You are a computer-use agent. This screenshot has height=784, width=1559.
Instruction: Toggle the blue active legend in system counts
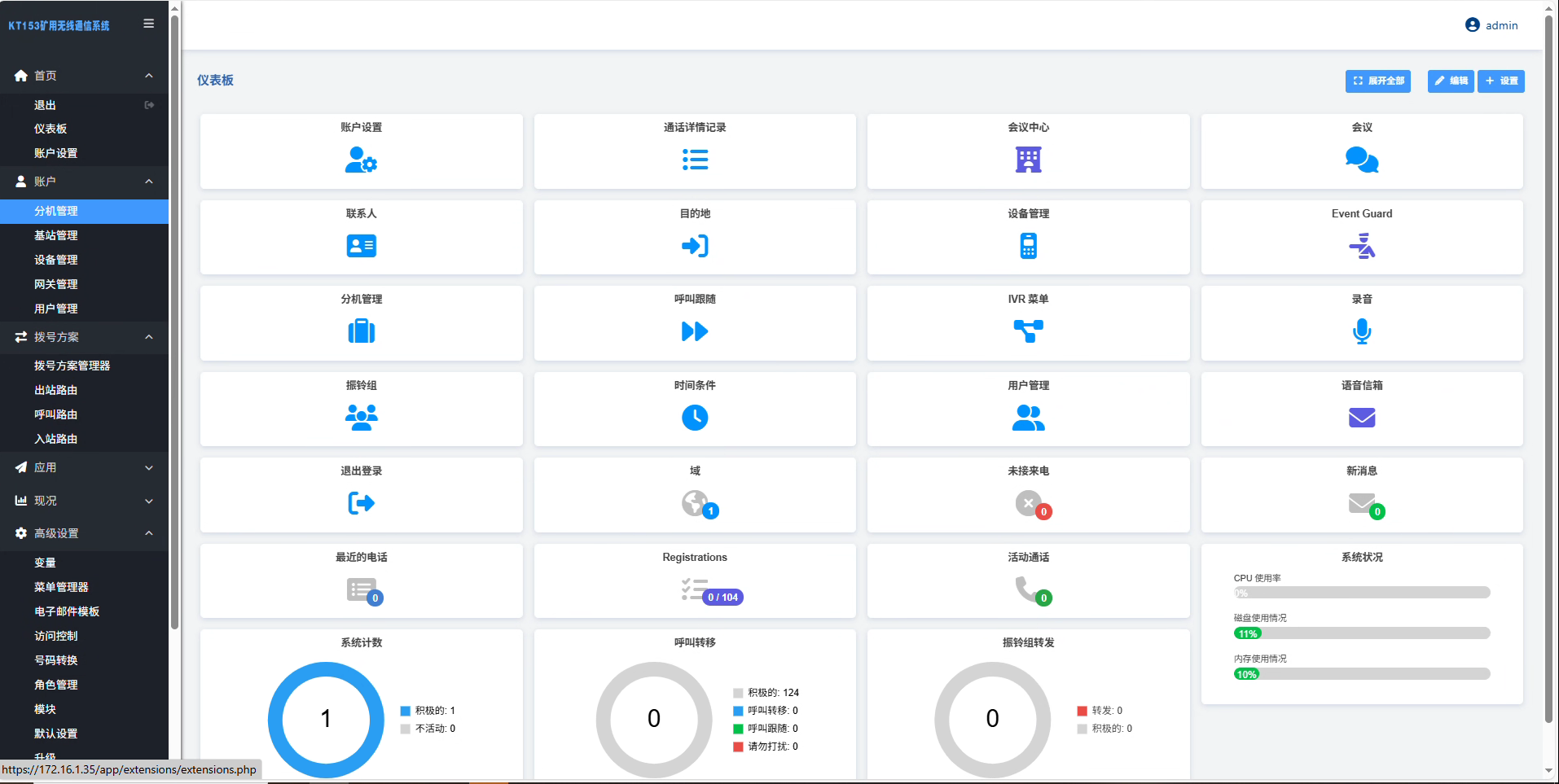[x=406, y=711]
